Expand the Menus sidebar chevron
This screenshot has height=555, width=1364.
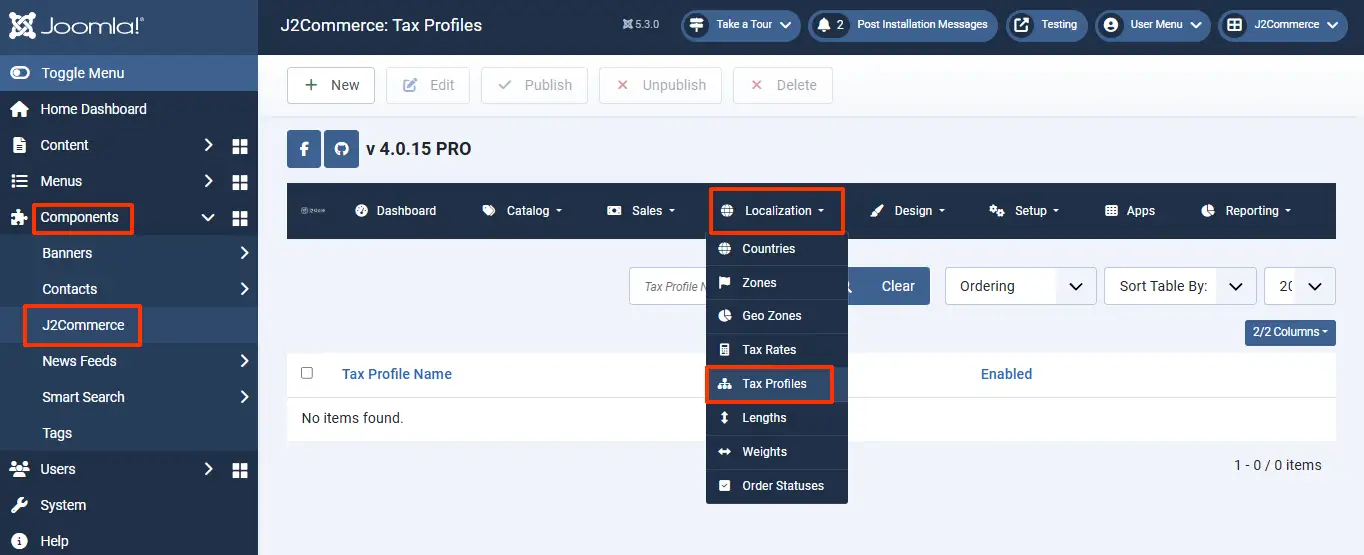[208, 181]
